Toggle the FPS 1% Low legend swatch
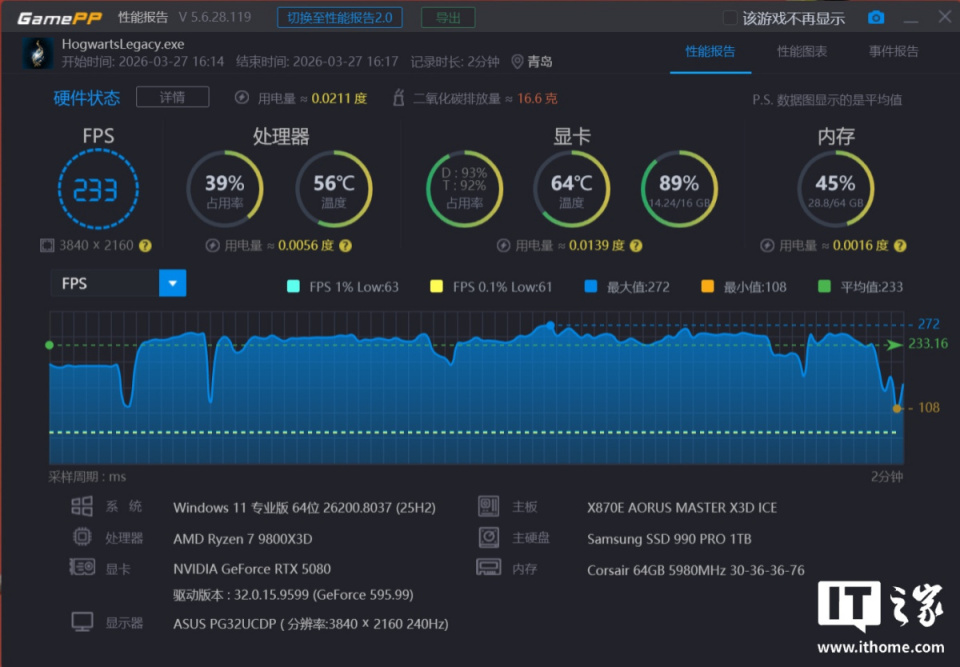The width and height of the screenshot is (960, 667). (293, 286)
